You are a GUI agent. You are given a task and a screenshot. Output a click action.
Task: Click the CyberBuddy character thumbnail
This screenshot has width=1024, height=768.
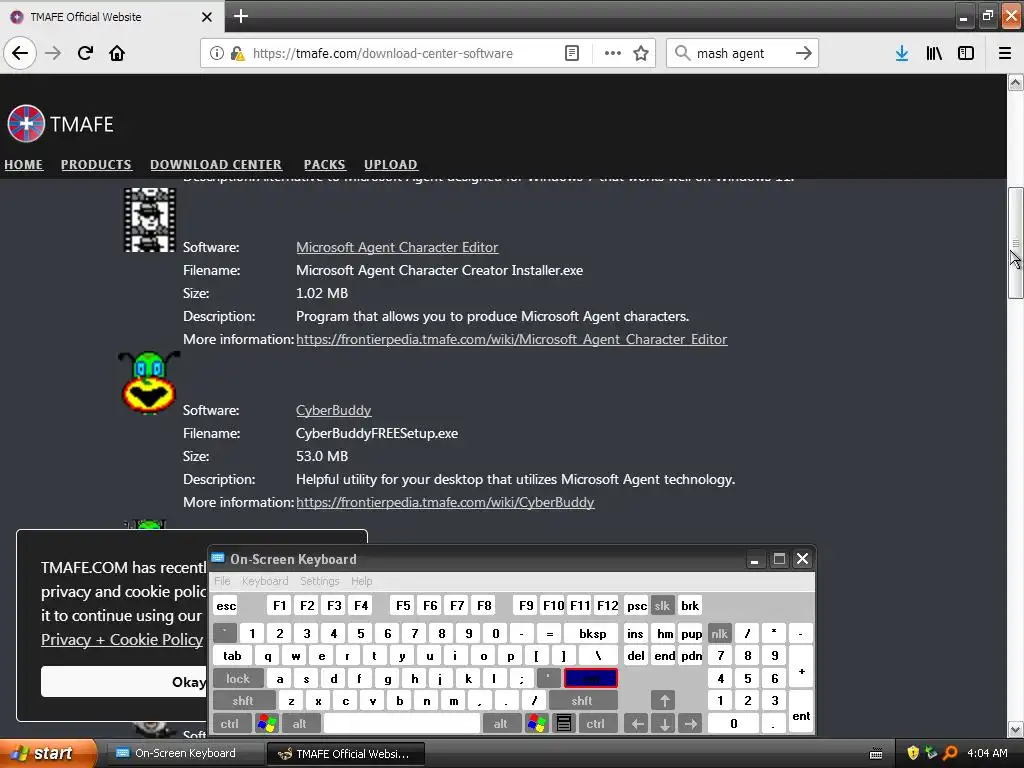point(149,383)
